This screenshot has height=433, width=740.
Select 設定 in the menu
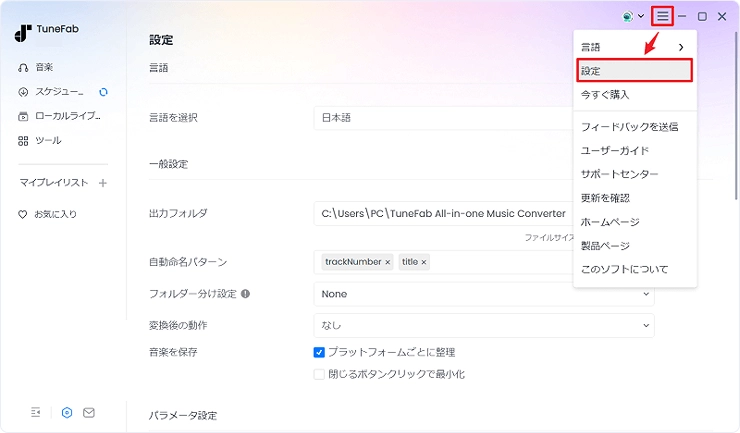click(x=634, y=71)
